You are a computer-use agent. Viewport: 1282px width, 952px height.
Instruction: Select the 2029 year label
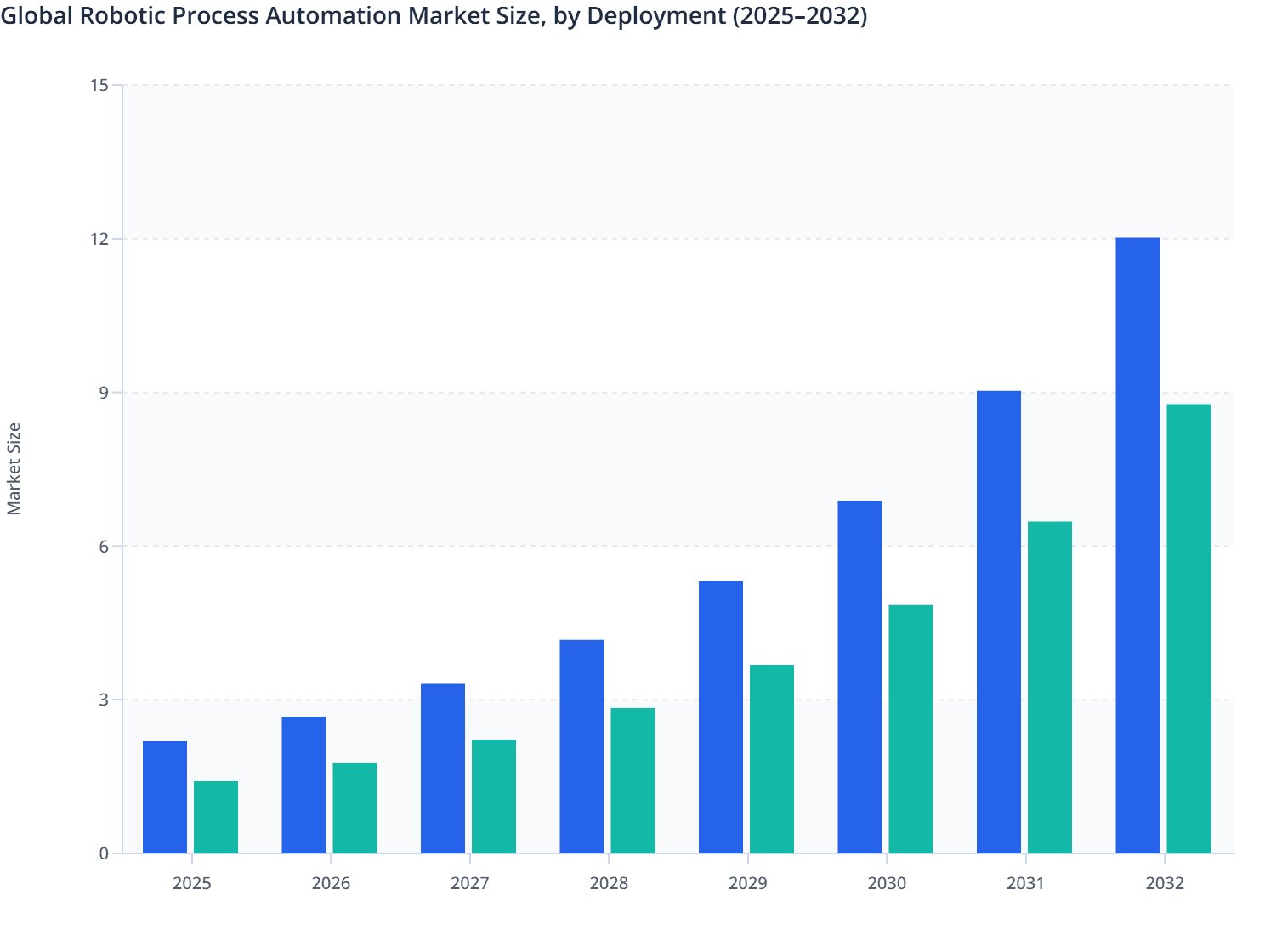(x=747, y=884)
